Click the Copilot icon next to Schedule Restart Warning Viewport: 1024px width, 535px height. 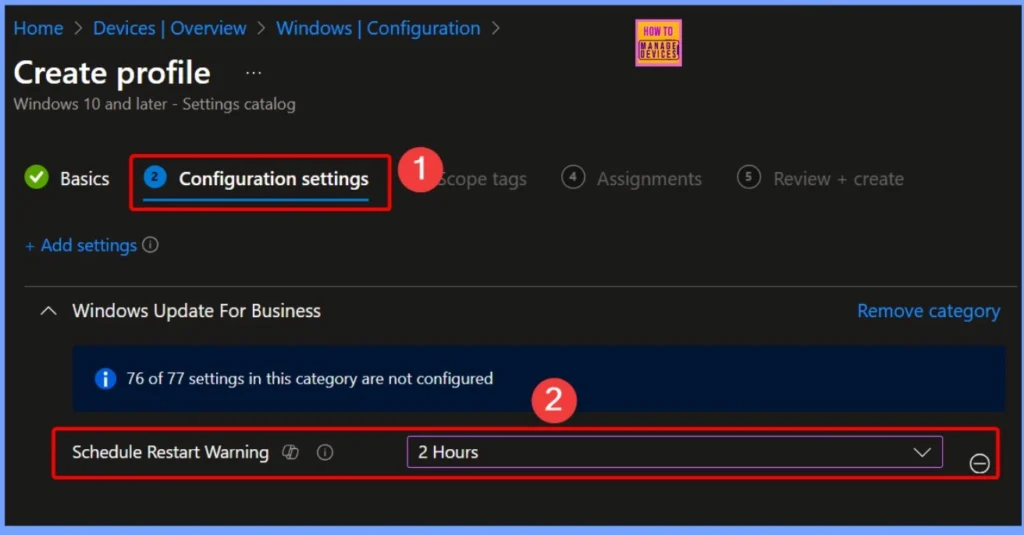pos(291,452)
